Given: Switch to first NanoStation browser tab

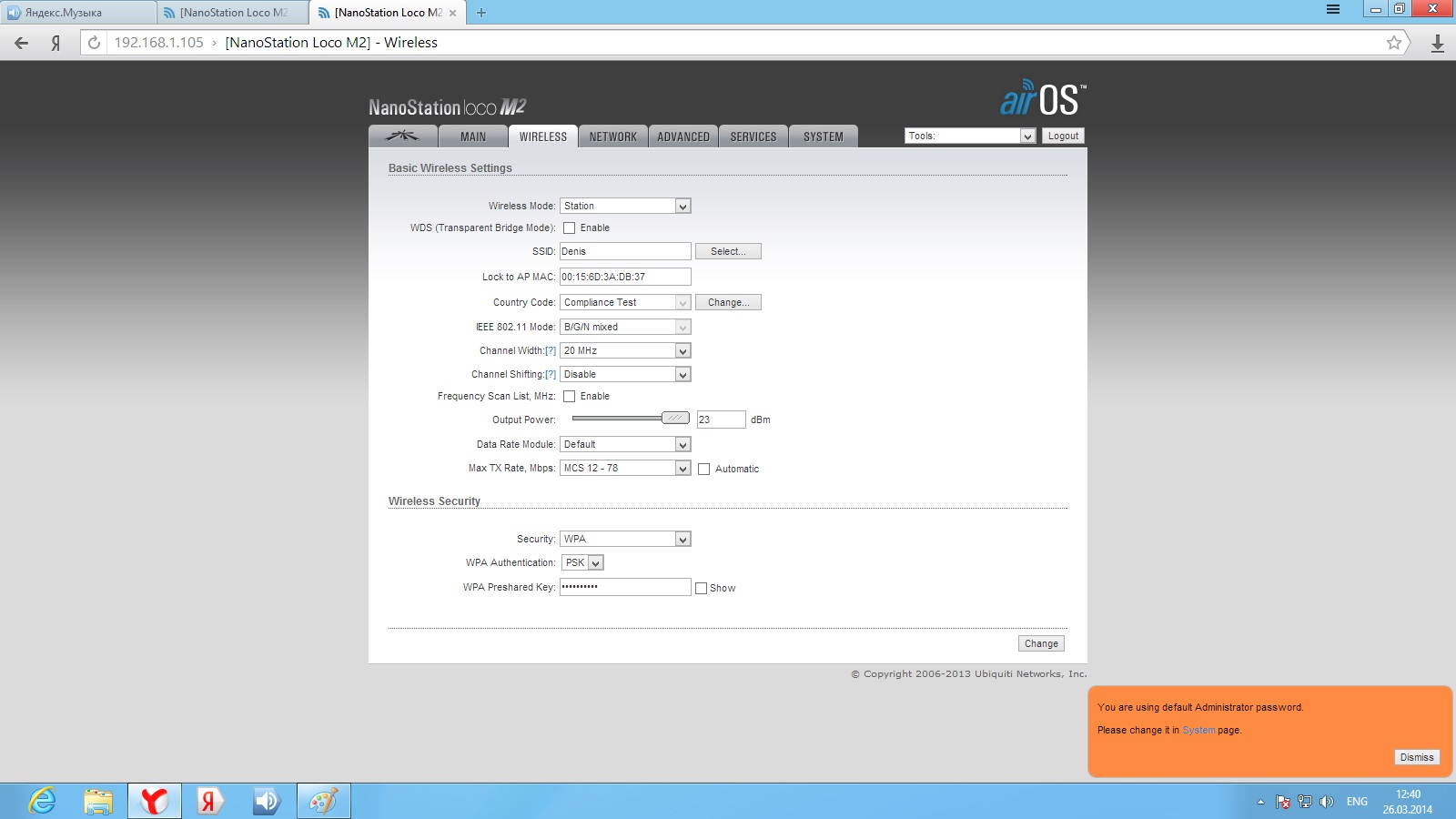Looking at the screenshot, I should (233, 13).
